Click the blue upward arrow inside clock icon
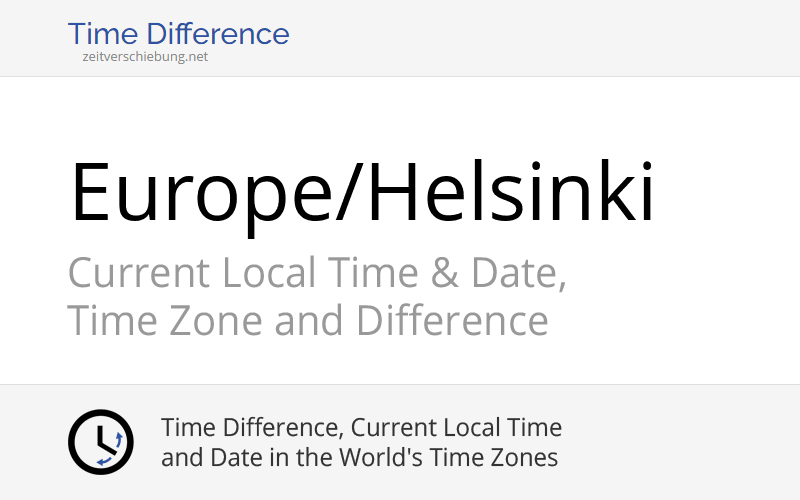The width and height of the screenshot is (800, 500). pyautogui.click(x=119, y=440)
